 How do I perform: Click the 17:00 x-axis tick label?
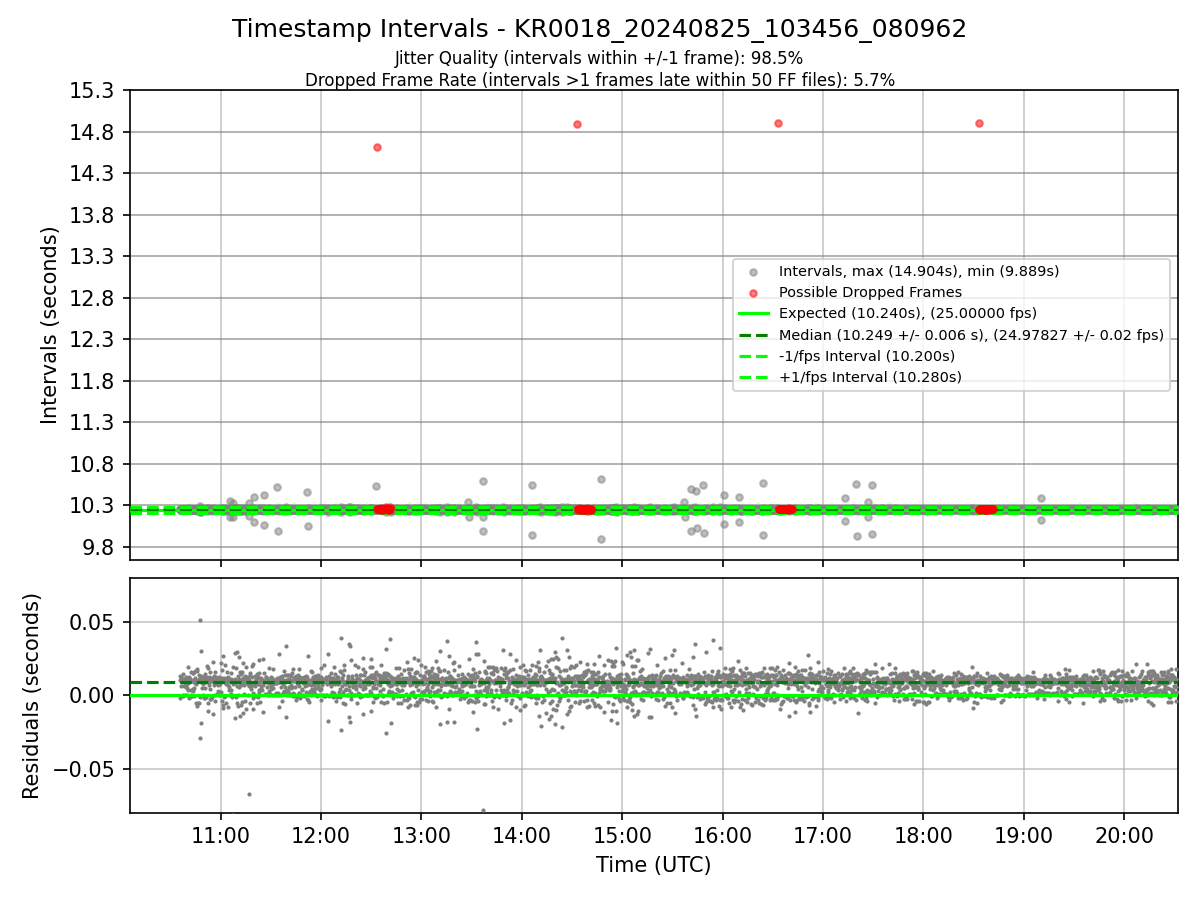coord(823,835)
